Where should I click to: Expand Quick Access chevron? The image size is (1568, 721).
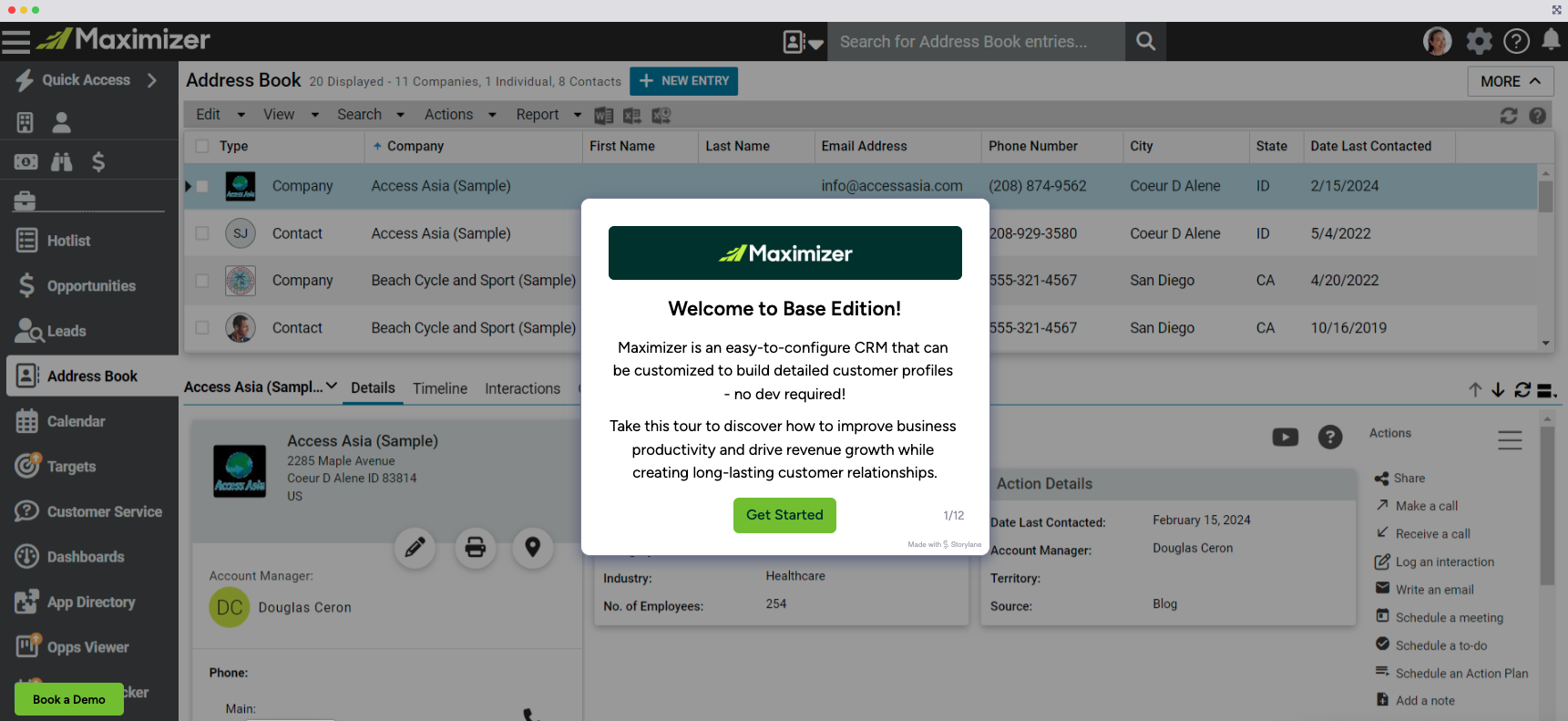coord(152,80)
